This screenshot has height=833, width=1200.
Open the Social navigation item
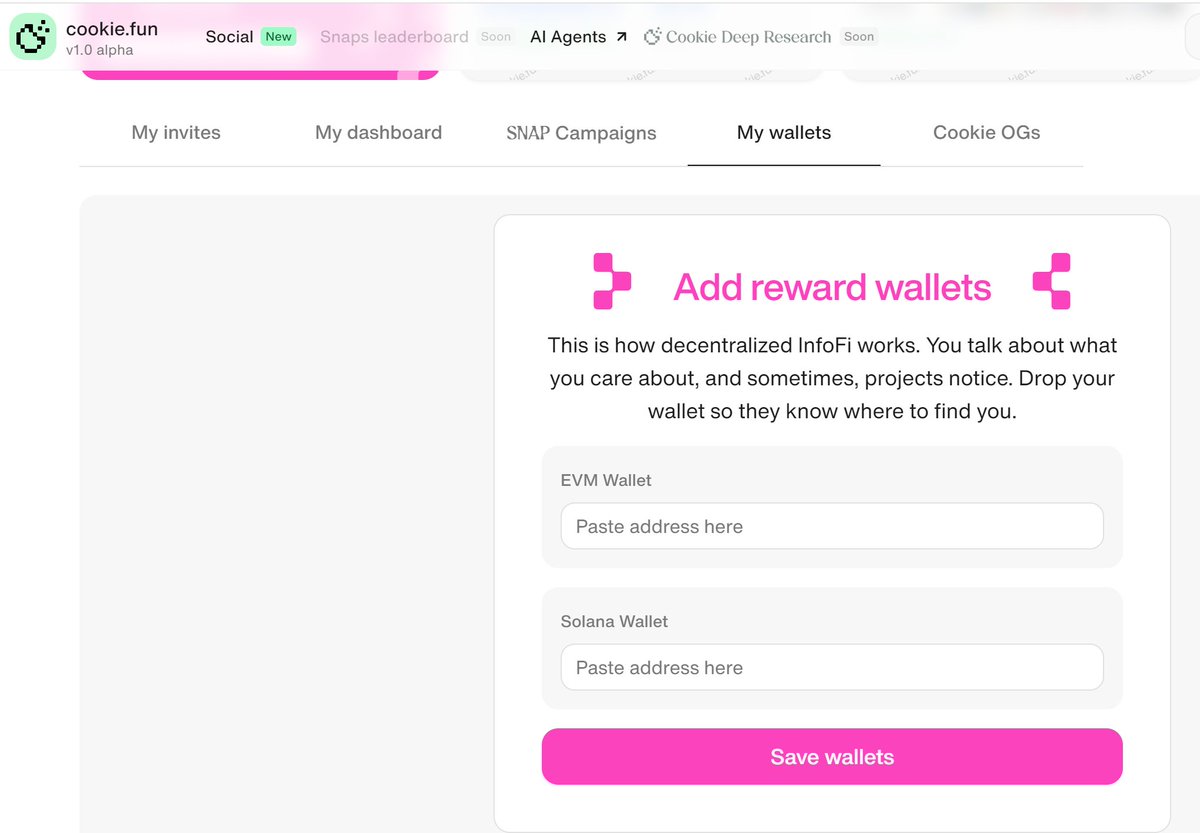coord(229,37)
